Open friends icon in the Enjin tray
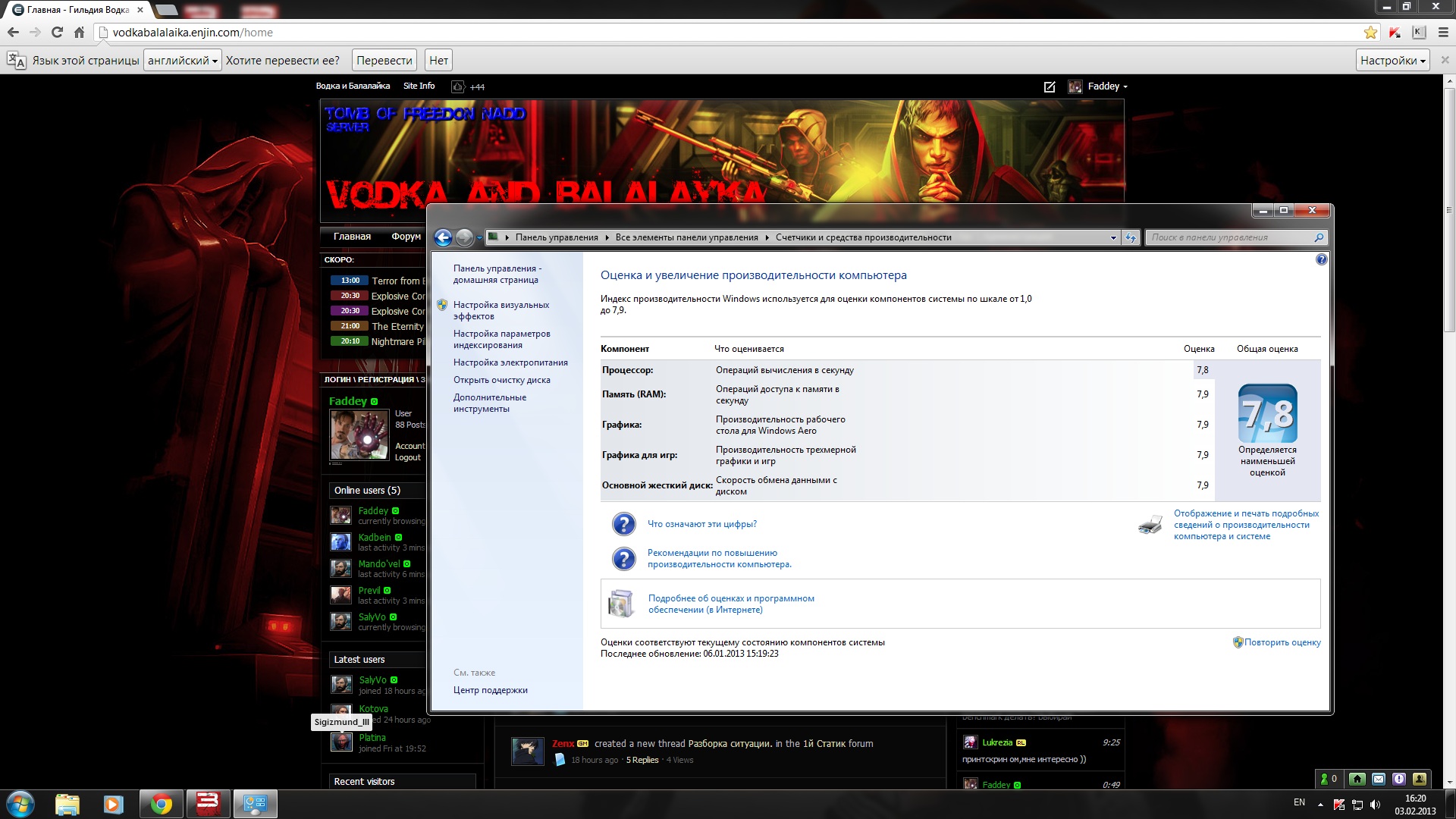The image size is (1456, 819). [x=1420, y=779]
